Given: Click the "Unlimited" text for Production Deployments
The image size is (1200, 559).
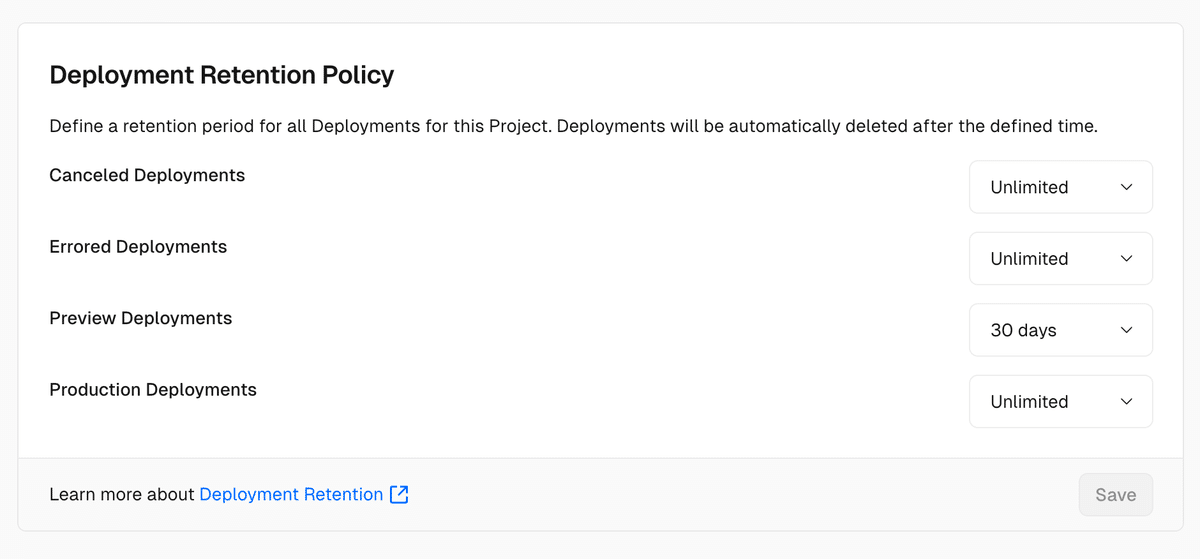Looking at the screenshot, I should point(1029,401).
